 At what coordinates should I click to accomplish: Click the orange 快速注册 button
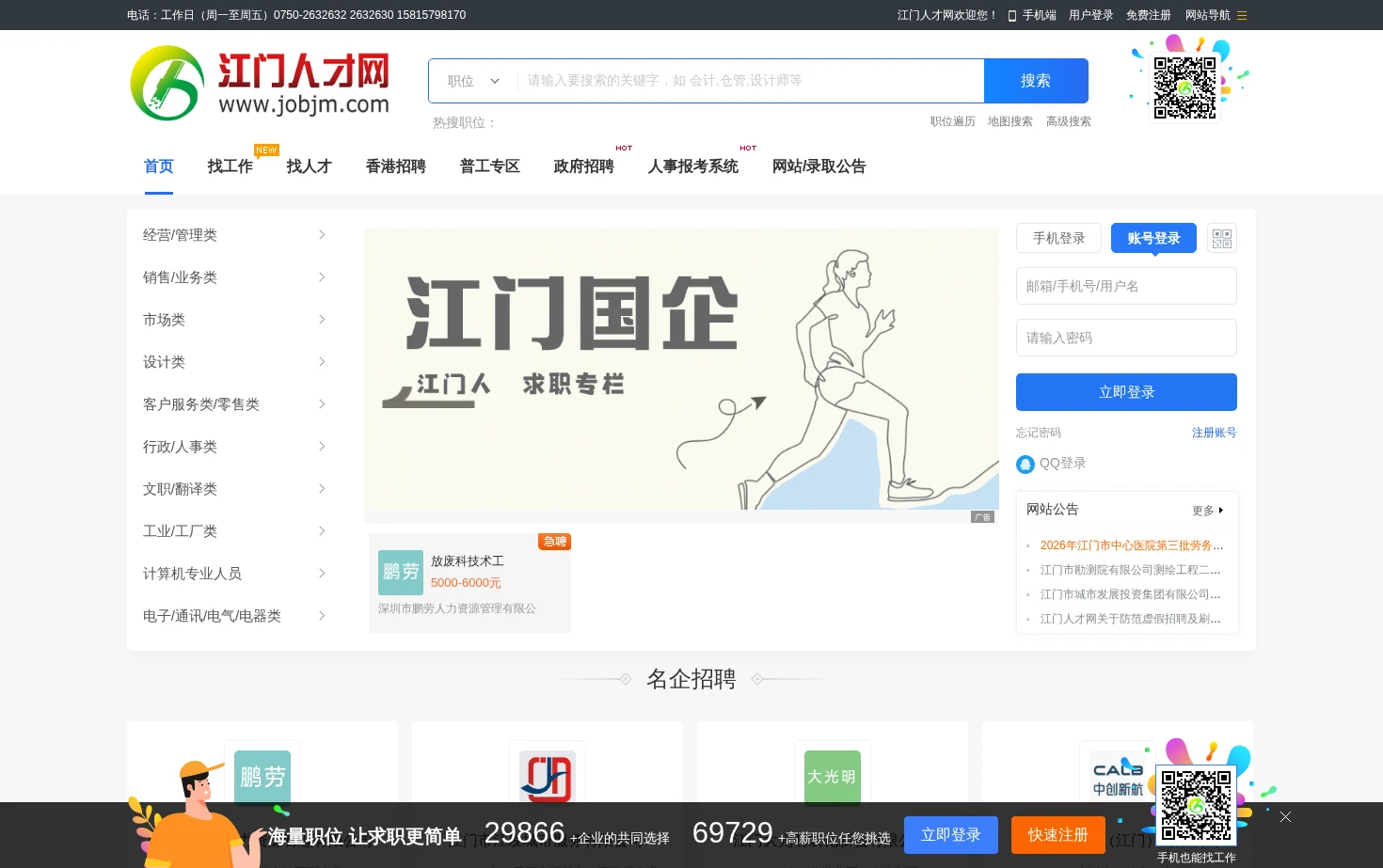(x=1058, y=835)
